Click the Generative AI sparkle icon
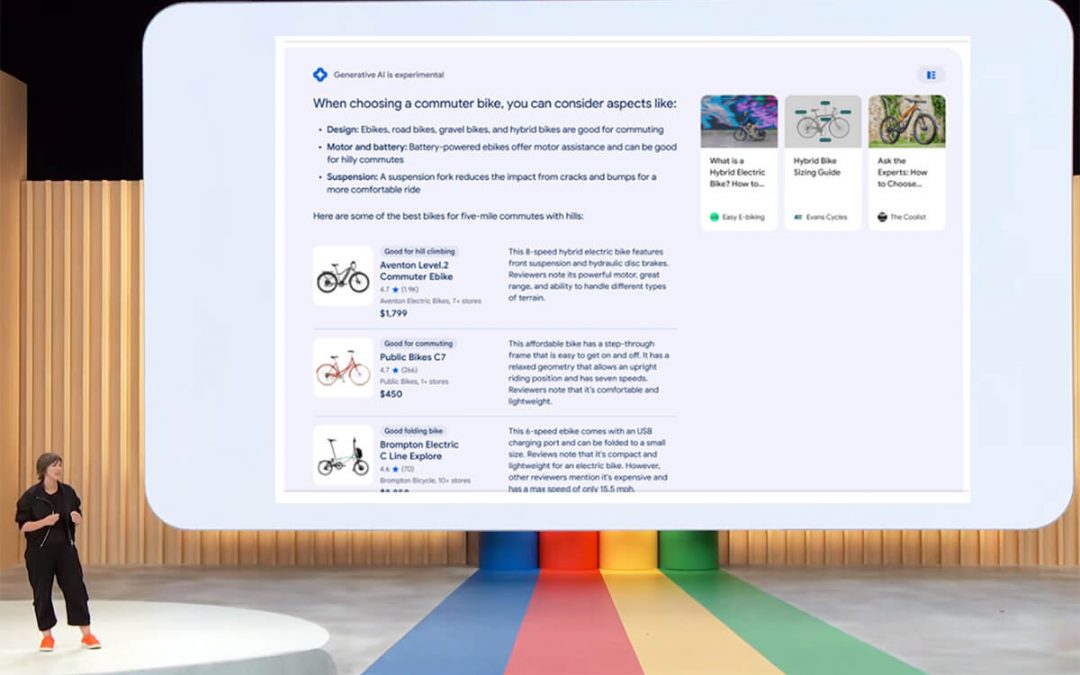 [320, 74]
